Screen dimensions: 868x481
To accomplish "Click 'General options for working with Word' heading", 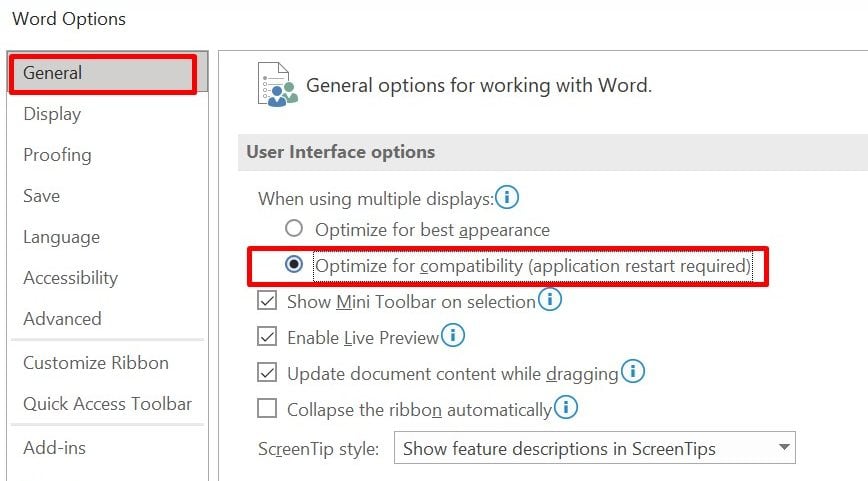I will point(479,85).
